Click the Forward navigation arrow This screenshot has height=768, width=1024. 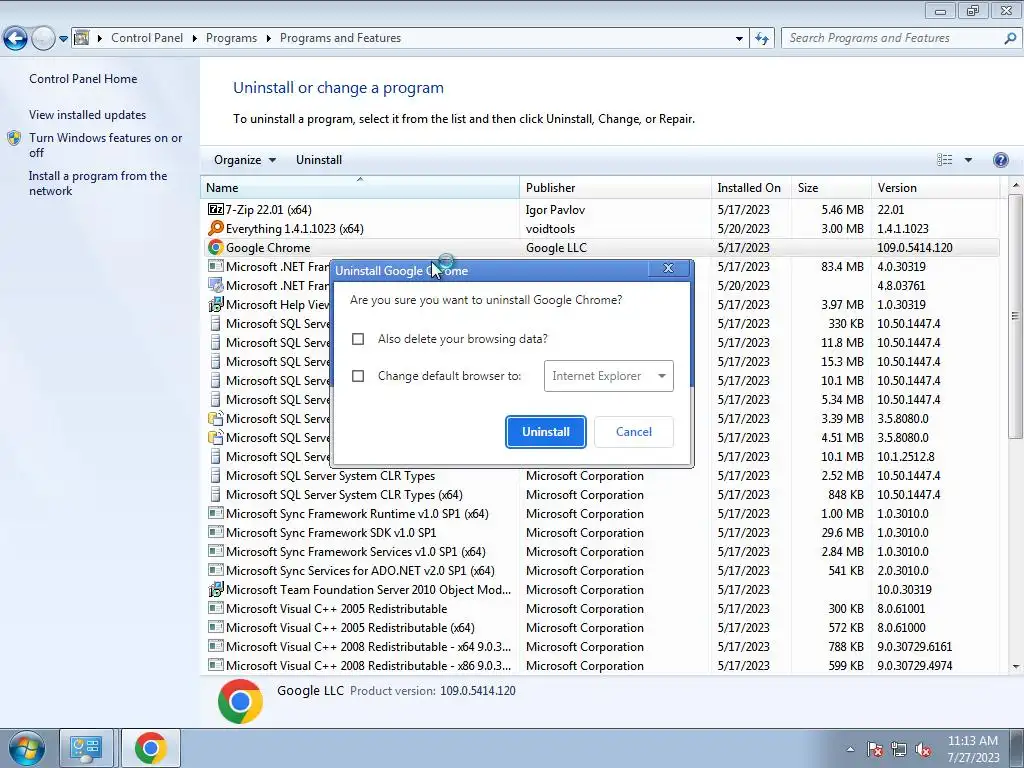coord(43,39)
